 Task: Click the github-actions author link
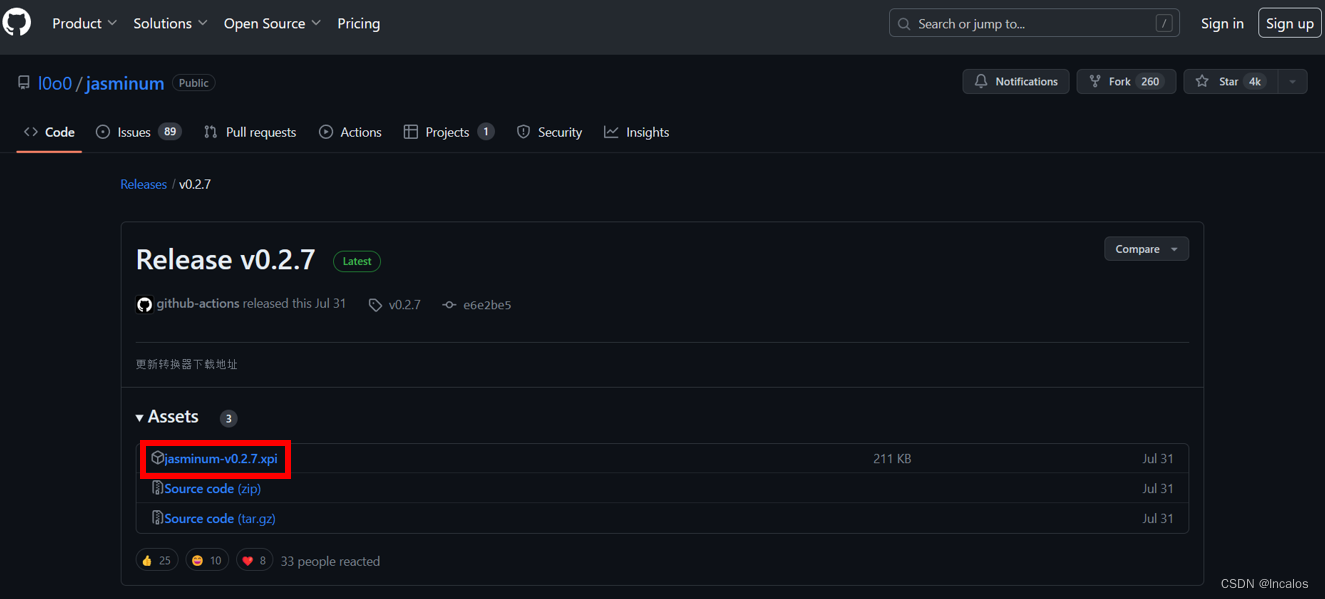[198, 303]
